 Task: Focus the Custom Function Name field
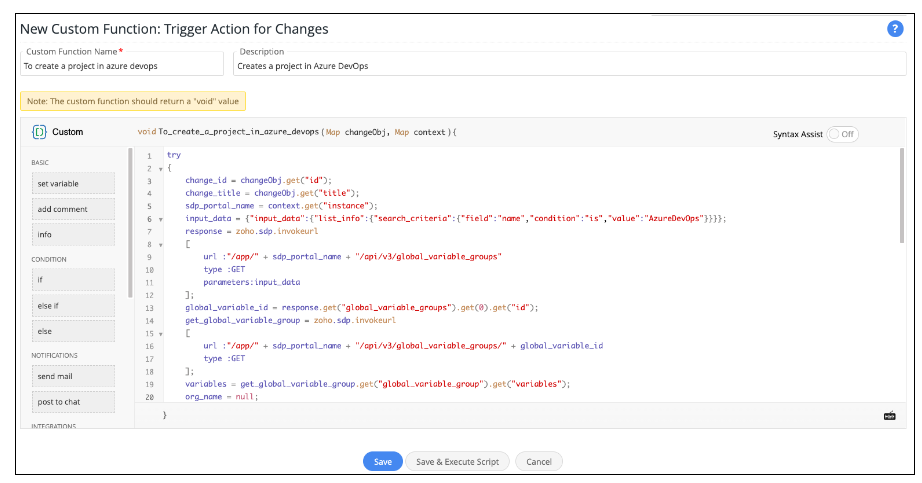pyautogui.click(x=122, y=66)
